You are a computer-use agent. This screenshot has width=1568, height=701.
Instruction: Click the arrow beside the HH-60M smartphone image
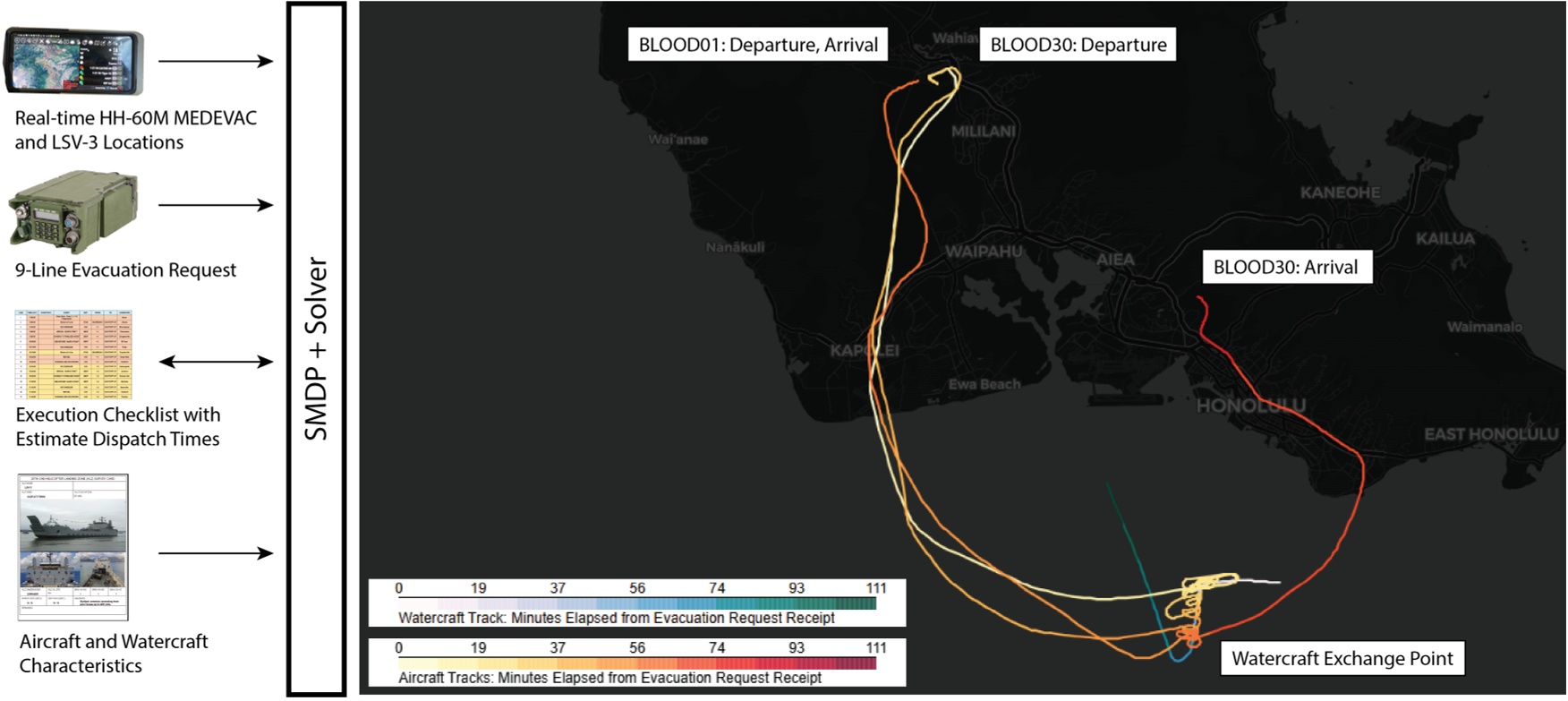[215, 61]
